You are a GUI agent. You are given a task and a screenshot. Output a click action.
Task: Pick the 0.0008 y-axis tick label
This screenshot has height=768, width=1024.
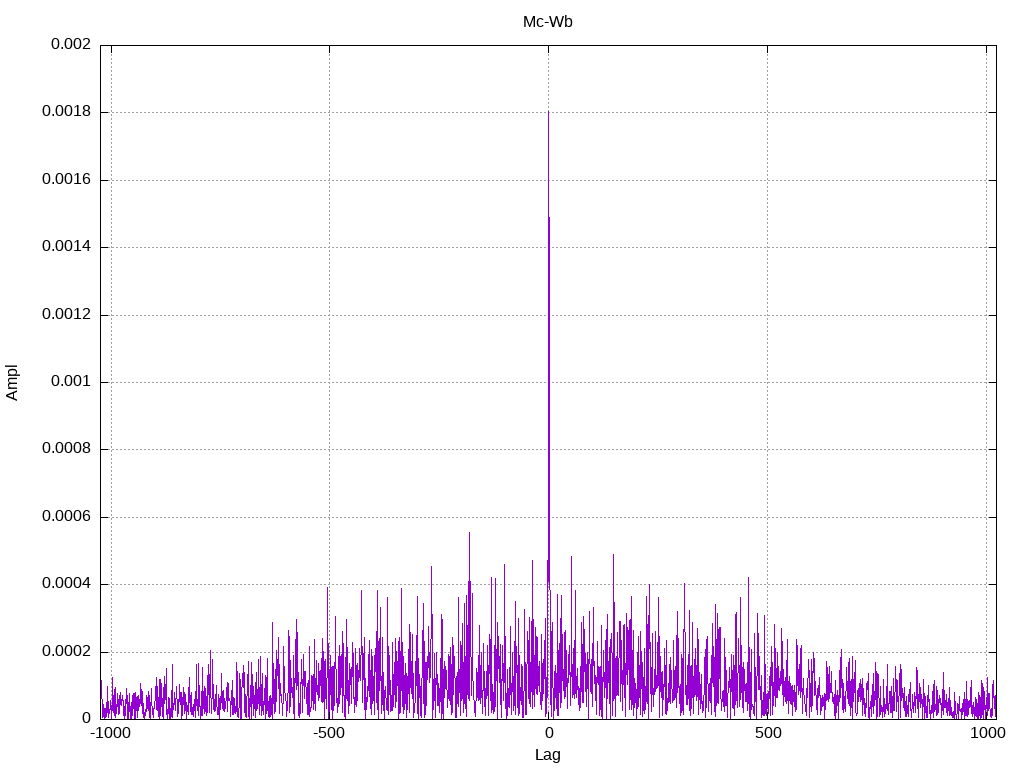(x=66, y=449)
